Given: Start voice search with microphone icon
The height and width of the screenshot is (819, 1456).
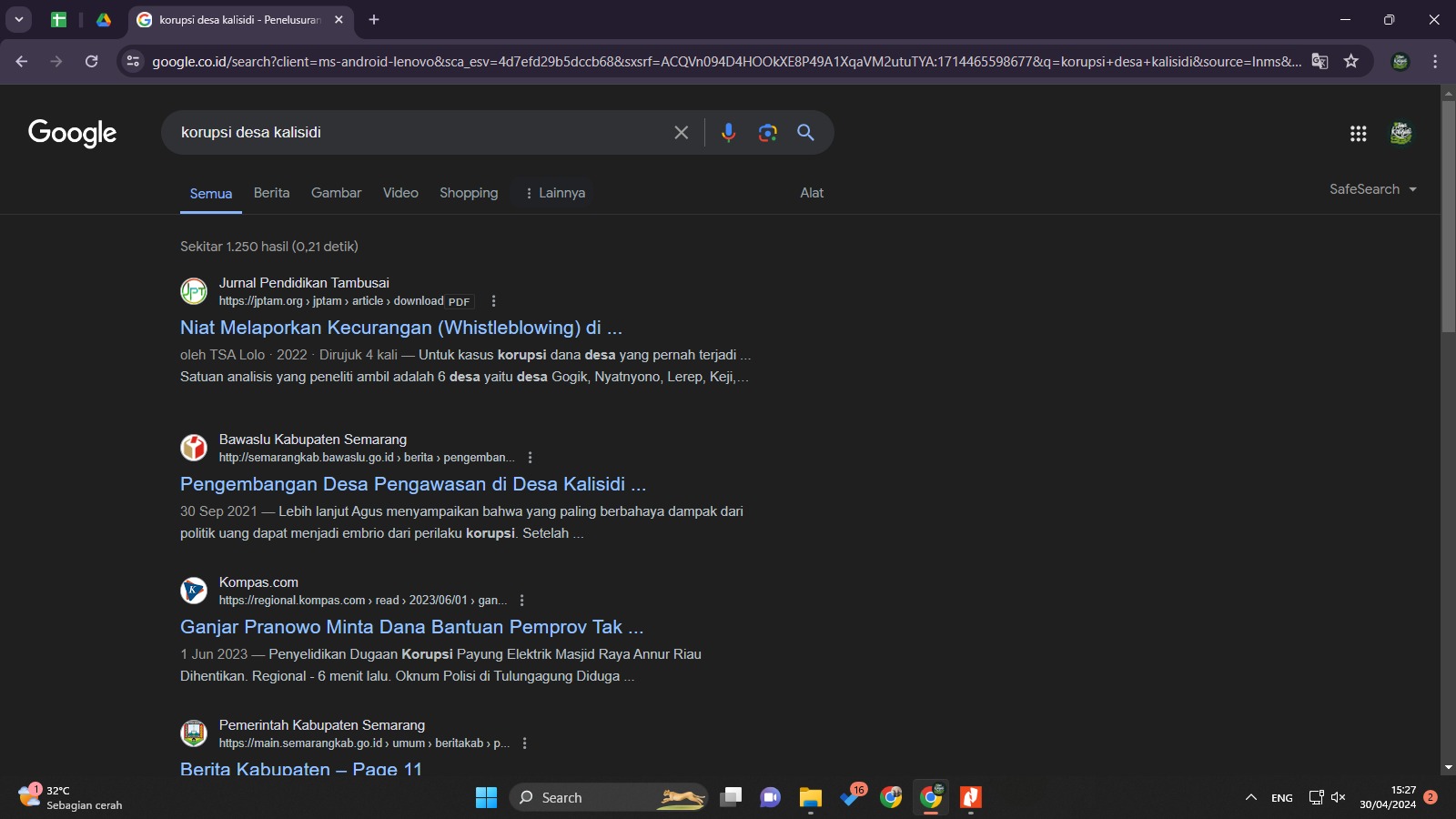Looking at the screenshot, I should 728,133.
